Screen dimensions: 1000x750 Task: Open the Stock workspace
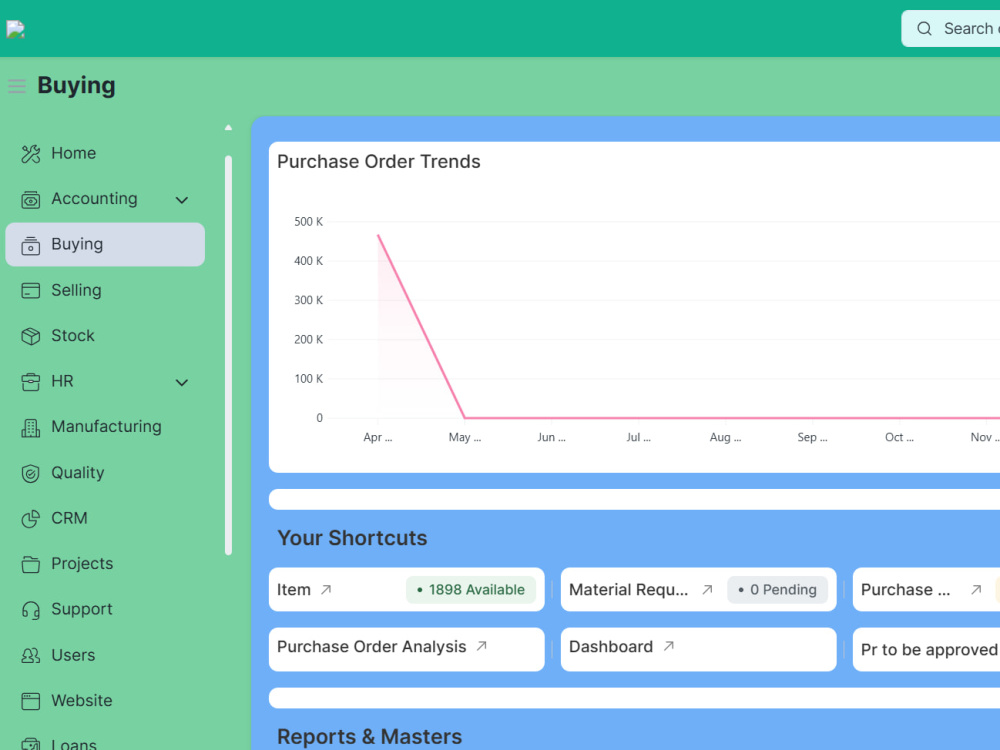pyautogui.click(x=105, y=336)
